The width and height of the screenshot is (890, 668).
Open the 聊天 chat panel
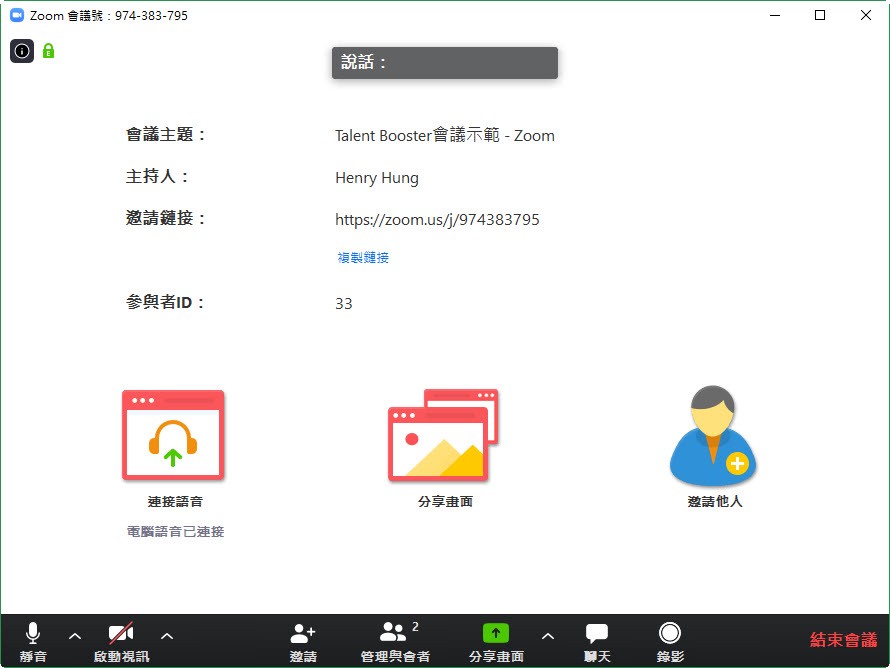pos(597,641)
